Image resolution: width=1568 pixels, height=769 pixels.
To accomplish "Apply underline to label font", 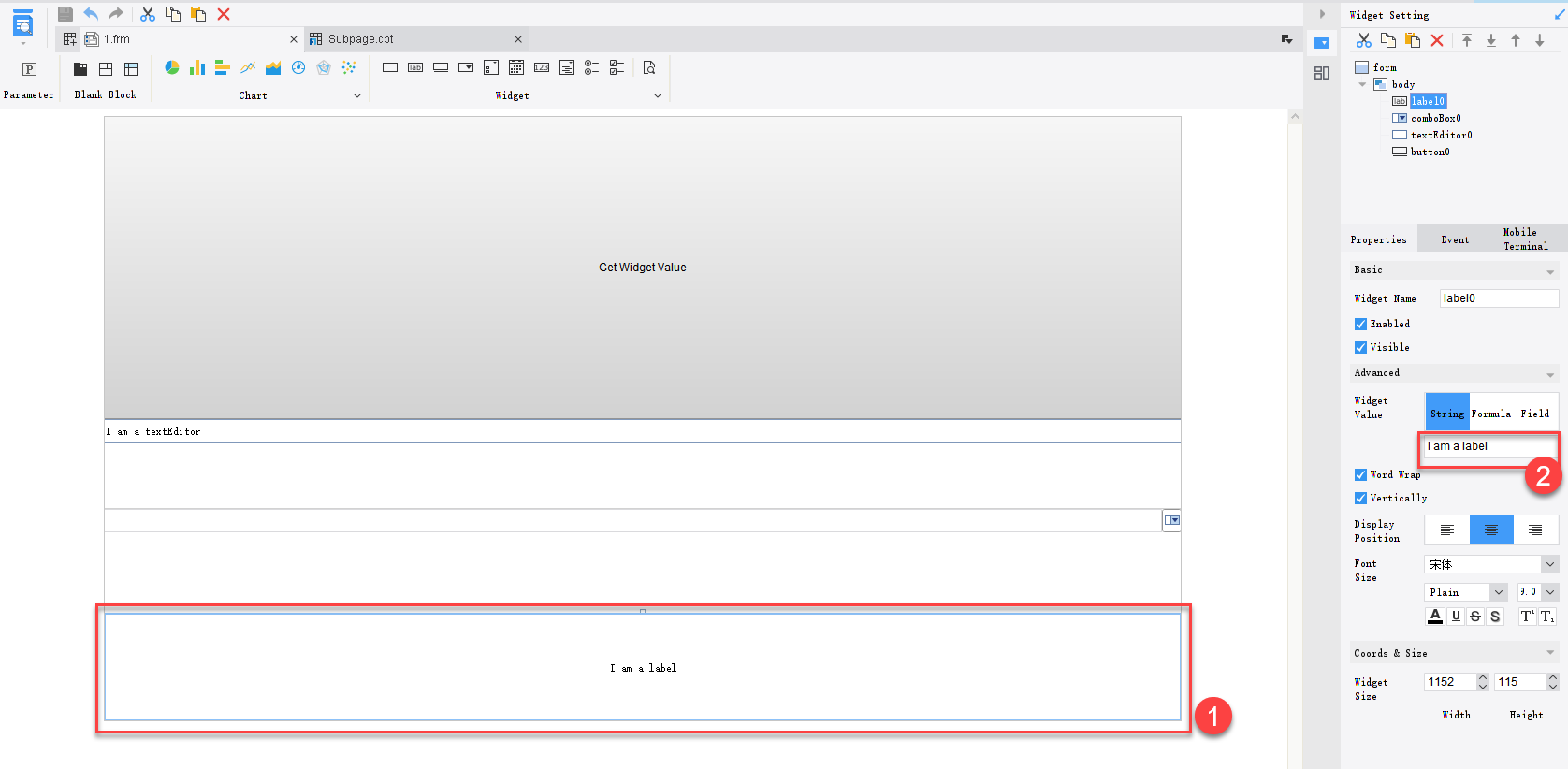I will pos(1456,617).
